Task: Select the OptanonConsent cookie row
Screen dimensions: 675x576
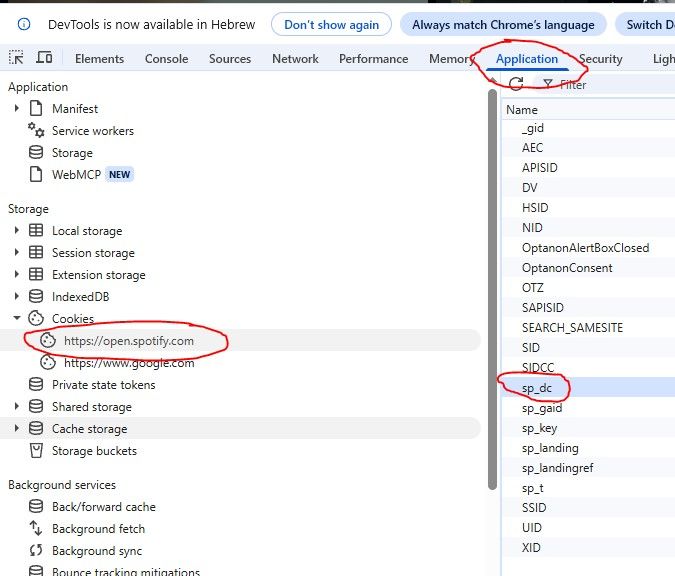Action: (588, 267)
